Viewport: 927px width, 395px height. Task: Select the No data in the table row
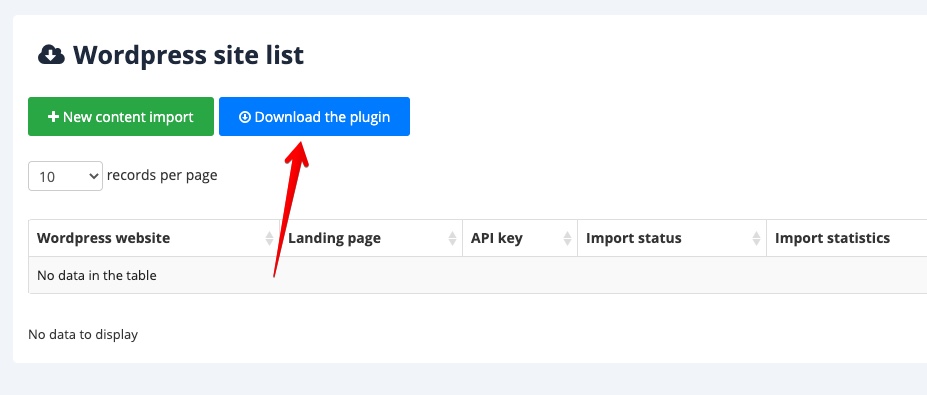(478, 275)
